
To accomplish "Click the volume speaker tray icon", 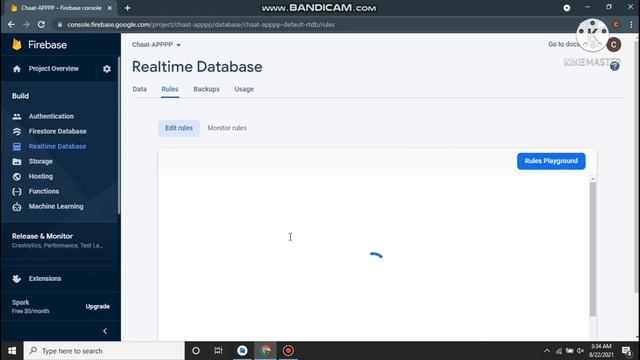I will pyautogui.click(x=580, y=351).
